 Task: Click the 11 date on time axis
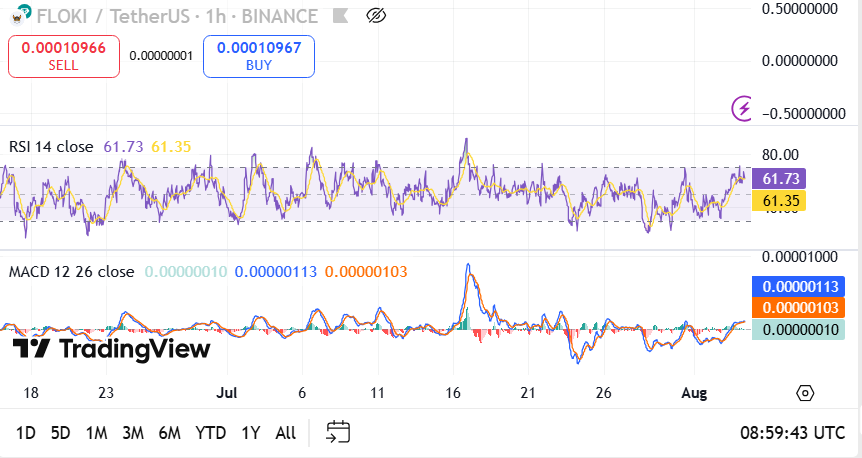pyautogui.click(x=377, y=393)
